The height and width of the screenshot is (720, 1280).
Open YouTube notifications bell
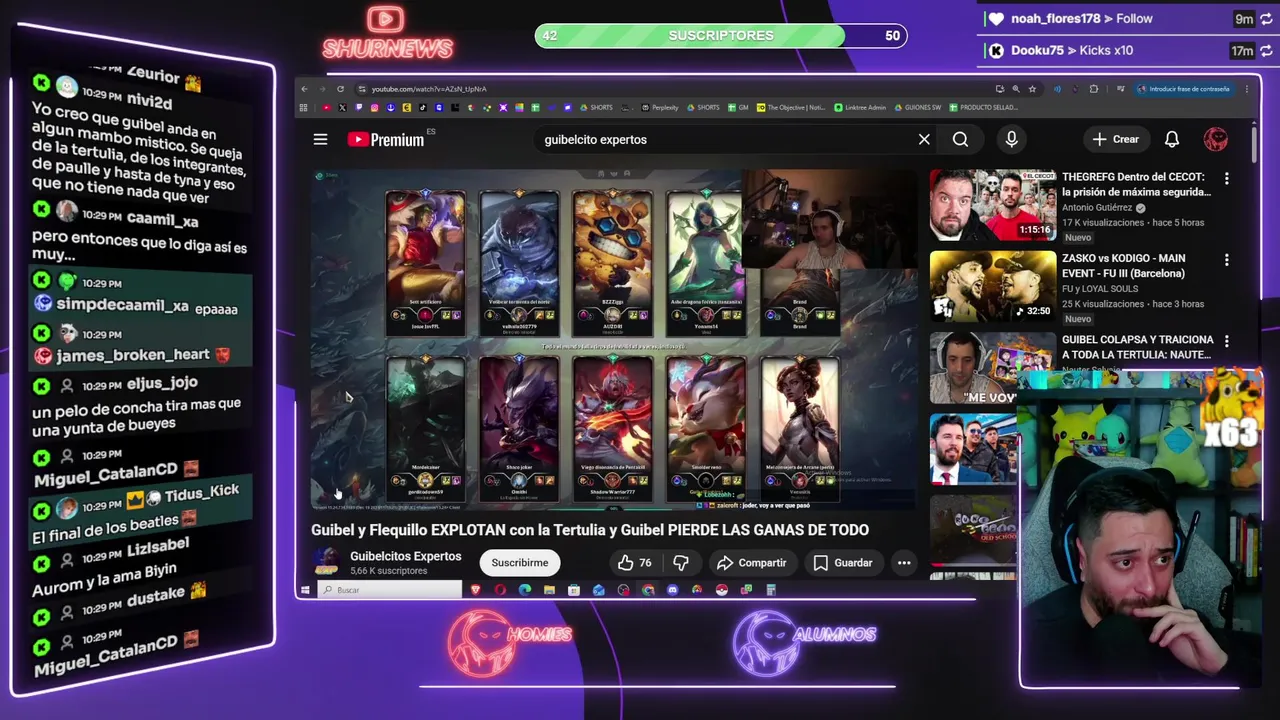(1171, 140)
